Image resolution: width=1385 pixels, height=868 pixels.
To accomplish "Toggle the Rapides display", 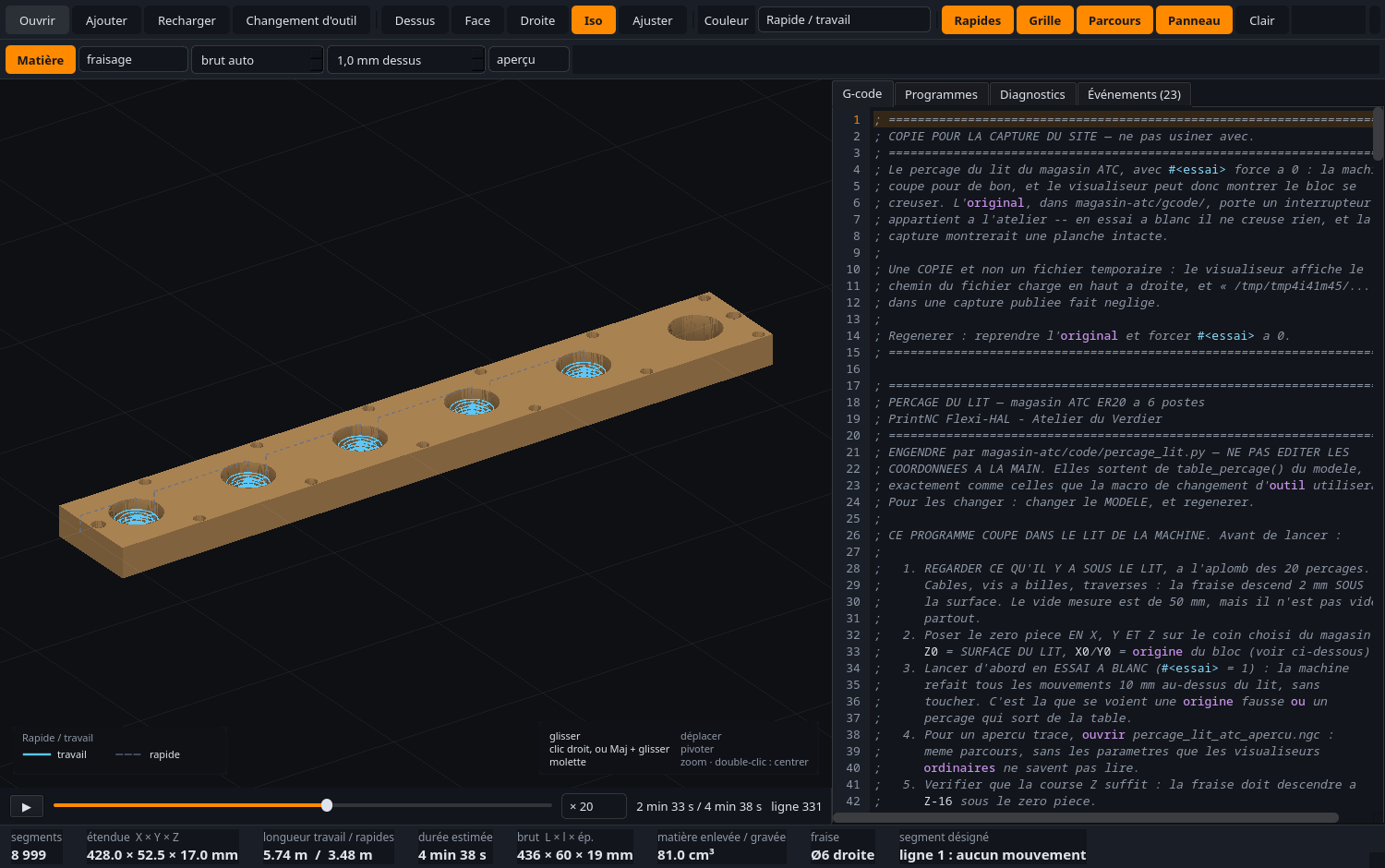I will point(977,20).
